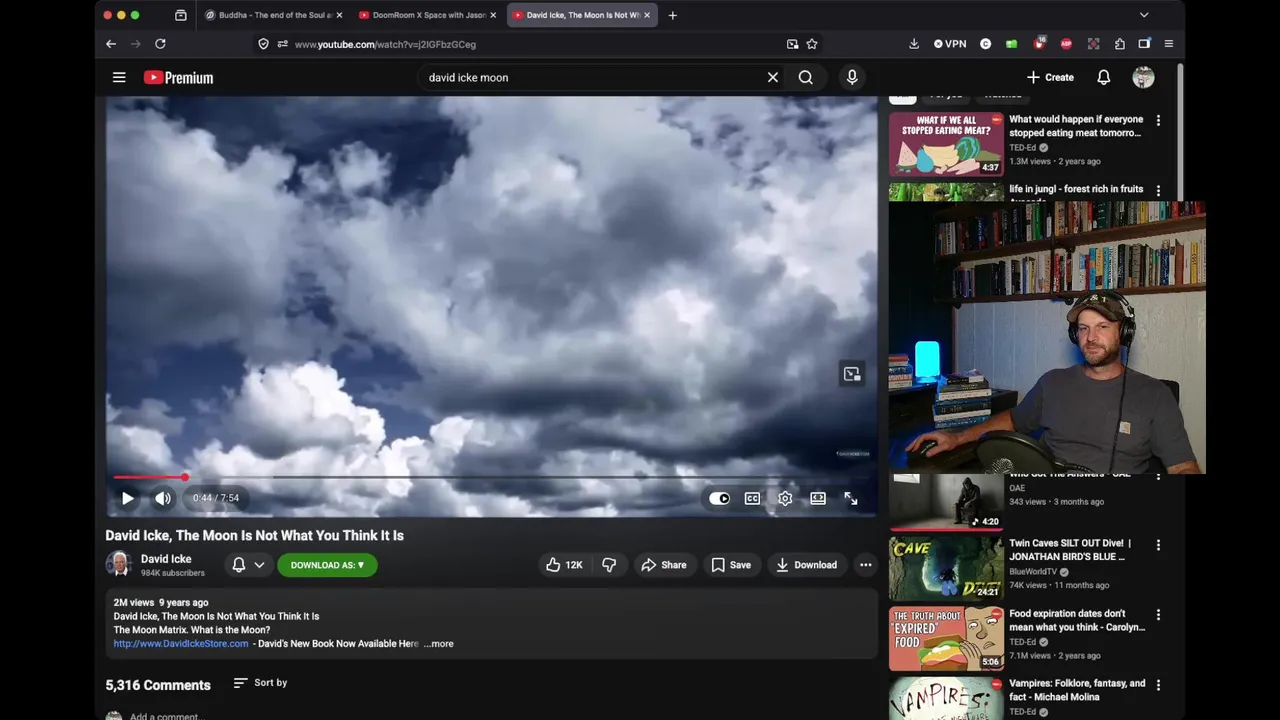The image size is (1280, 720).
Task: Share the video
Action: coord(664,565)
